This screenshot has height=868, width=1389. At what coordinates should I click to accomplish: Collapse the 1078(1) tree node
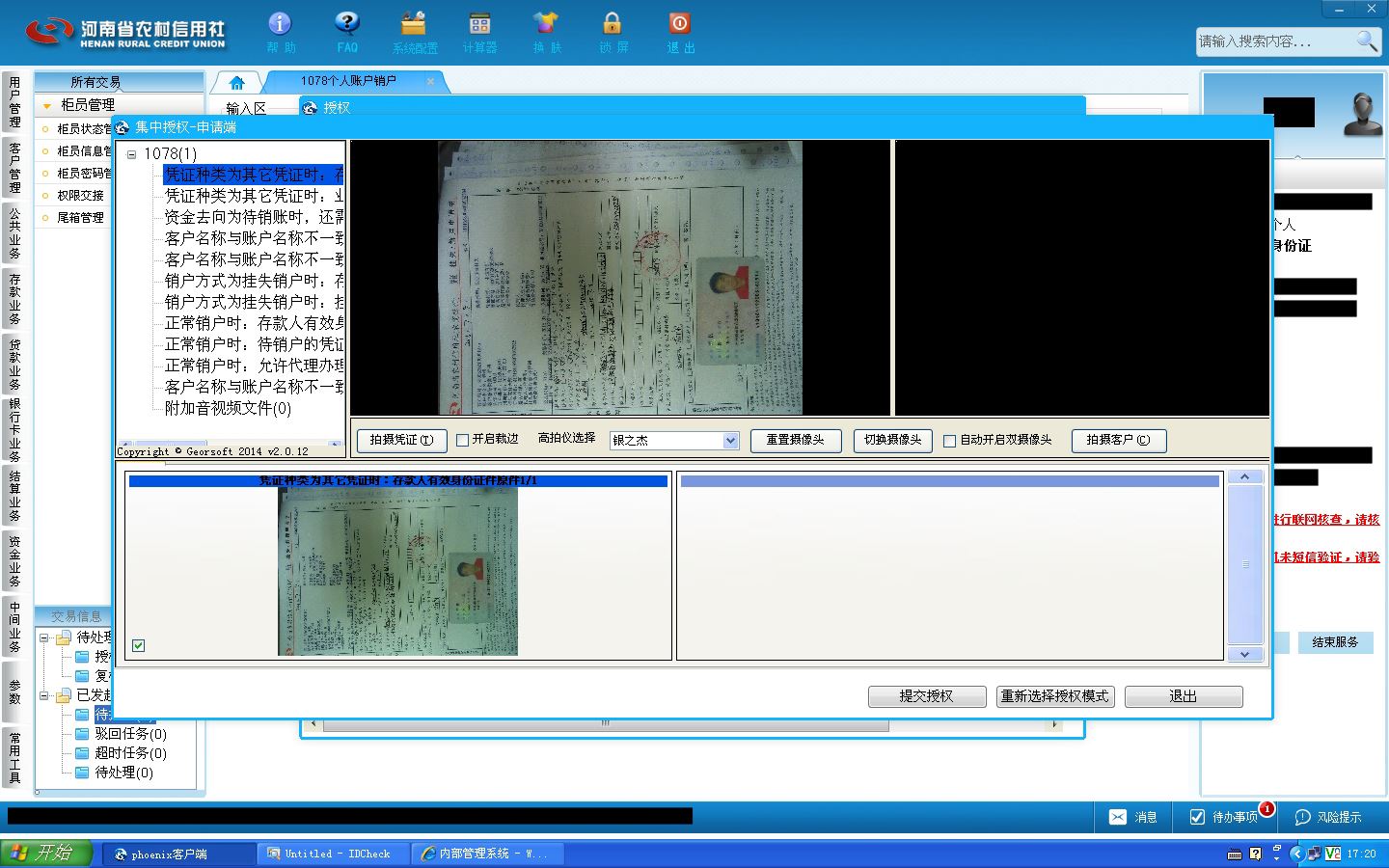[132, 154]
